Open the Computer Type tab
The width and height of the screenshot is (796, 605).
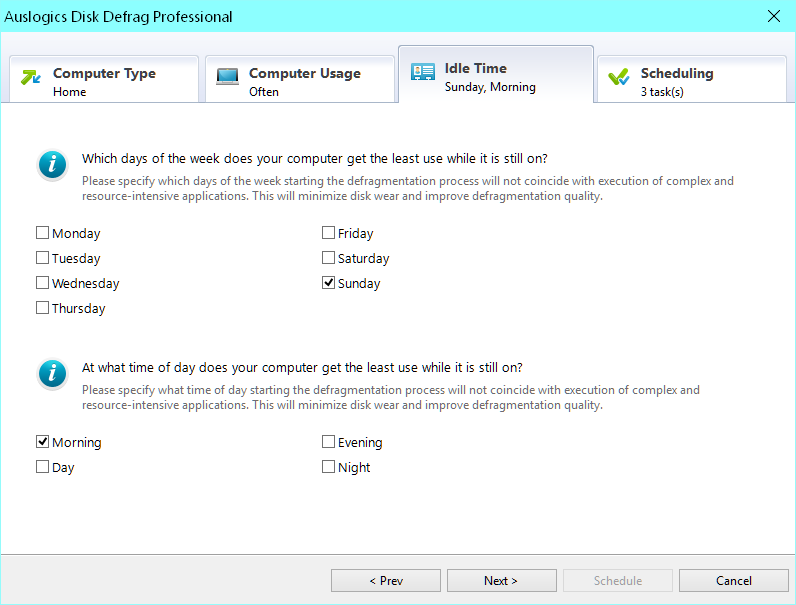(104, 79)
